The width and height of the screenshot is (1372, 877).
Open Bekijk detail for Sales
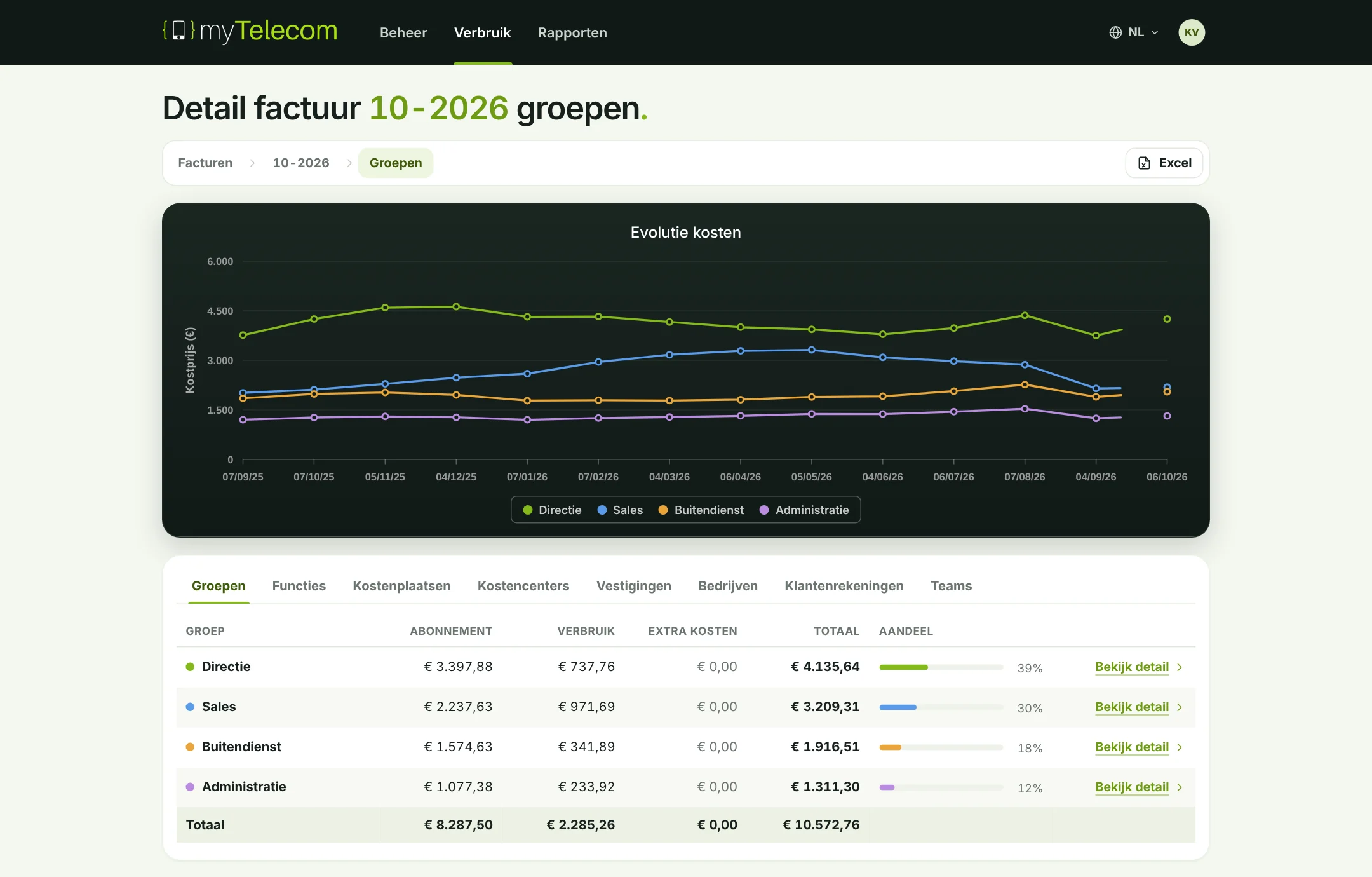[1132, 707]
